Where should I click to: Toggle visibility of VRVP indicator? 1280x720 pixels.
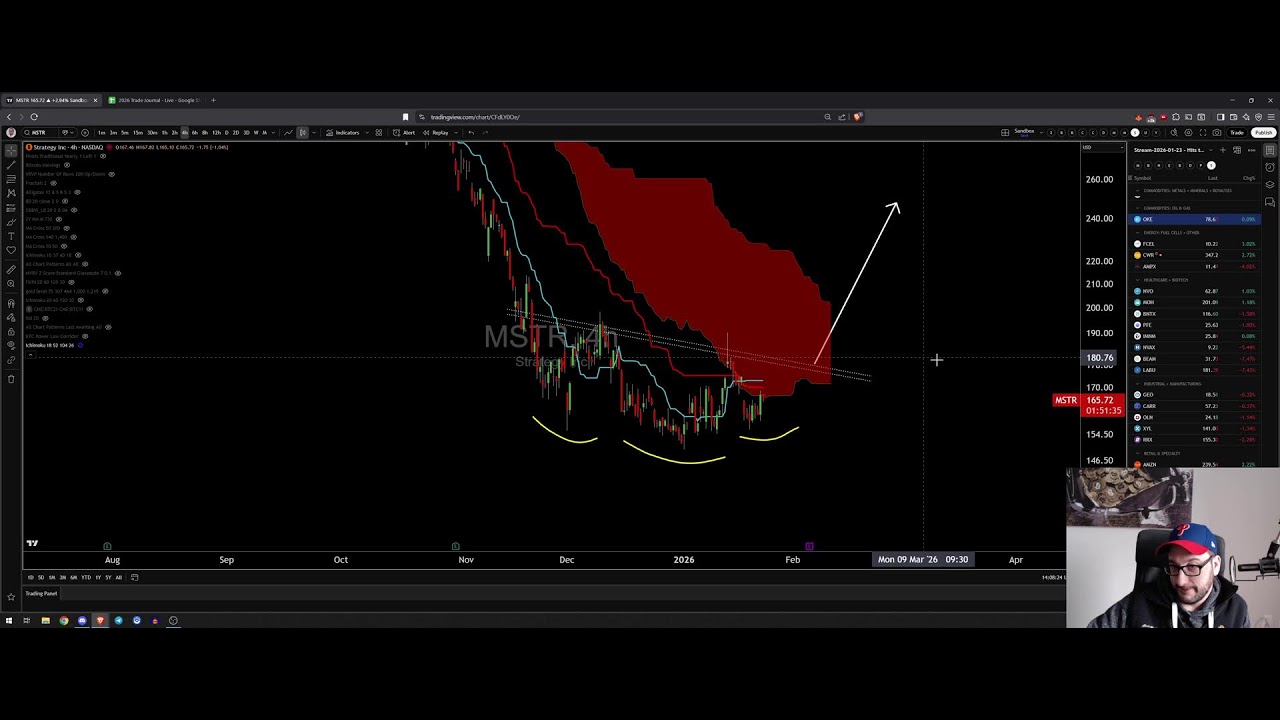112,174
